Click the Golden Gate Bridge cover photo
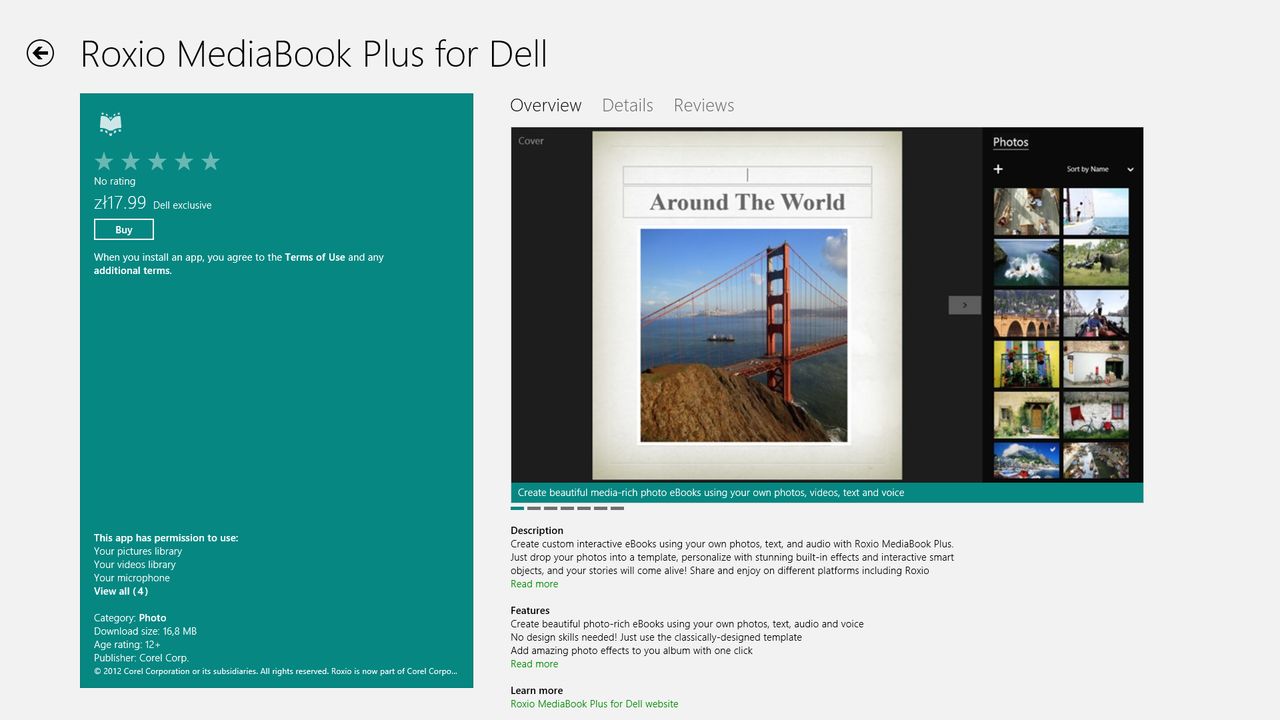Viewport: 1280px width, 720px height. [744, 335]
